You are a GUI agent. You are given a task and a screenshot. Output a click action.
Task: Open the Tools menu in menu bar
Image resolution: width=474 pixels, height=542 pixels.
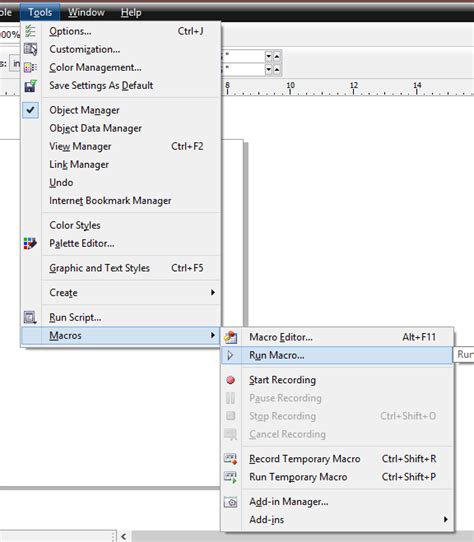coord(40,12)
